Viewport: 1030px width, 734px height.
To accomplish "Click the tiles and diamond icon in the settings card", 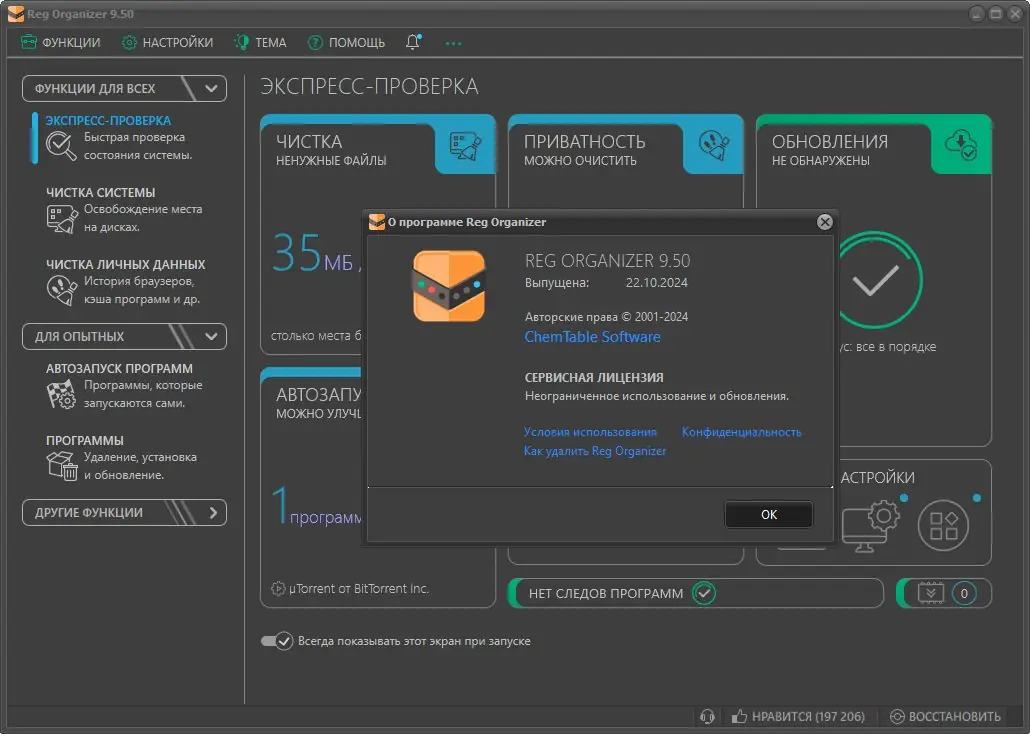I will [943, 526].
